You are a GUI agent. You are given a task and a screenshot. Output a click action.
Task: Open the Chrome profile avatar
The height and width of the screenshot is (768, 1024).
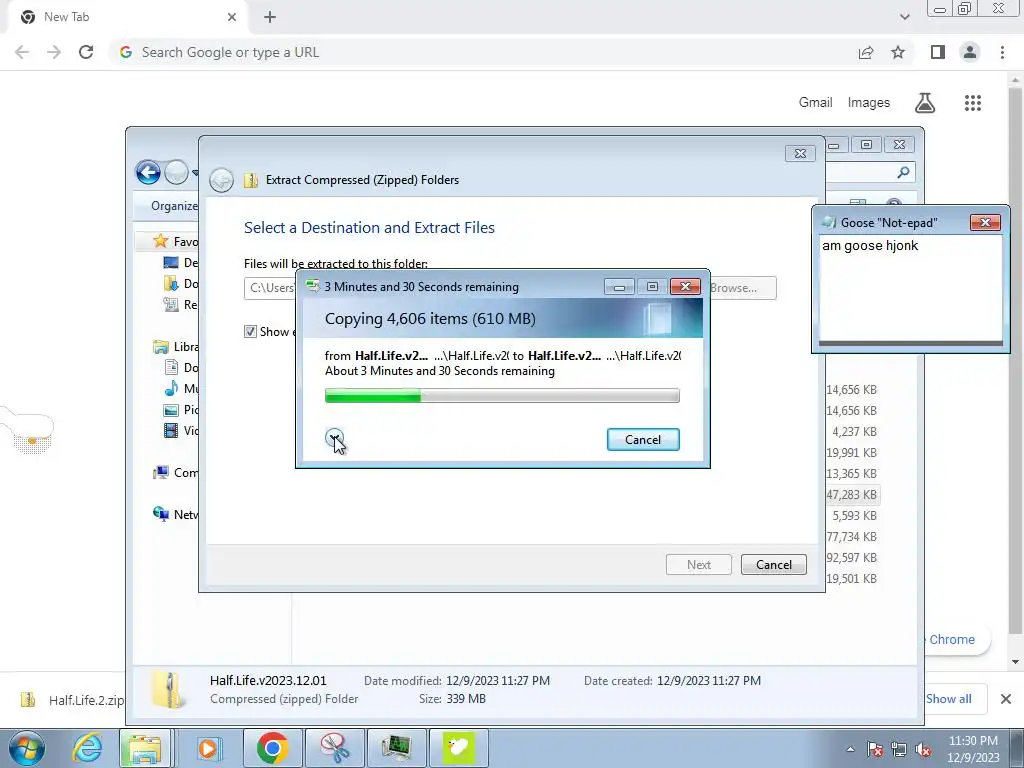[x=970, y=52]
